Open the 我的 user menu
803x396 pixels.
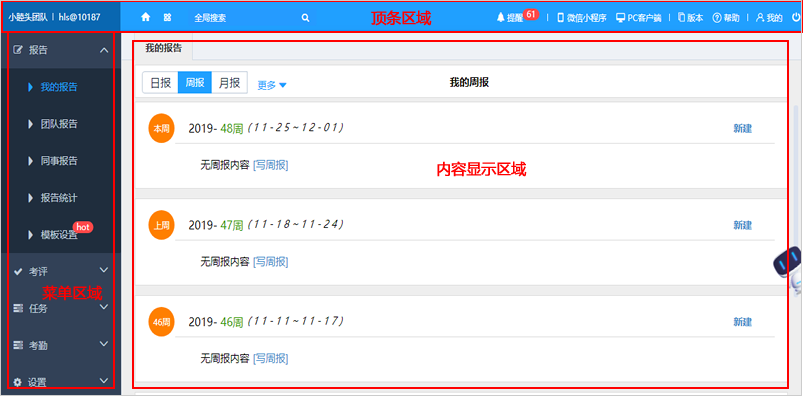click(769, 17)
